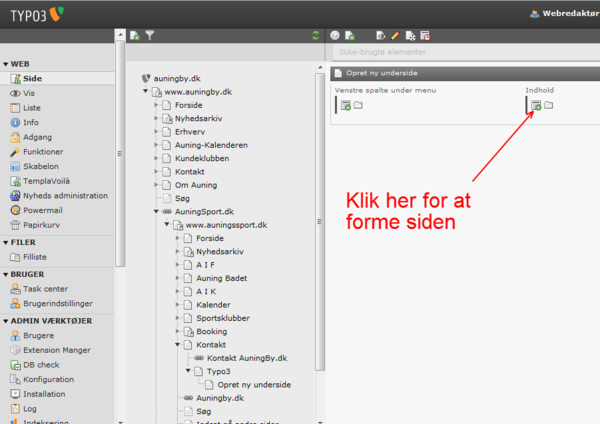Click folder icon in Indhold column
Image resolution: width=600 pixels, height=424 pixels.
(549, 105)
